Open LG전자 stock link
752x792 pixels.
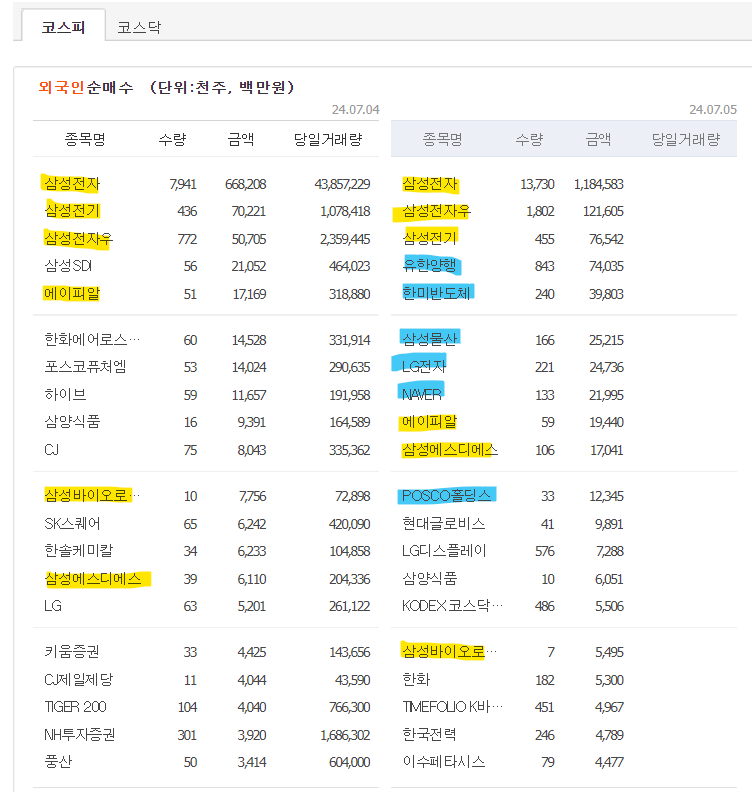(424, 367)
